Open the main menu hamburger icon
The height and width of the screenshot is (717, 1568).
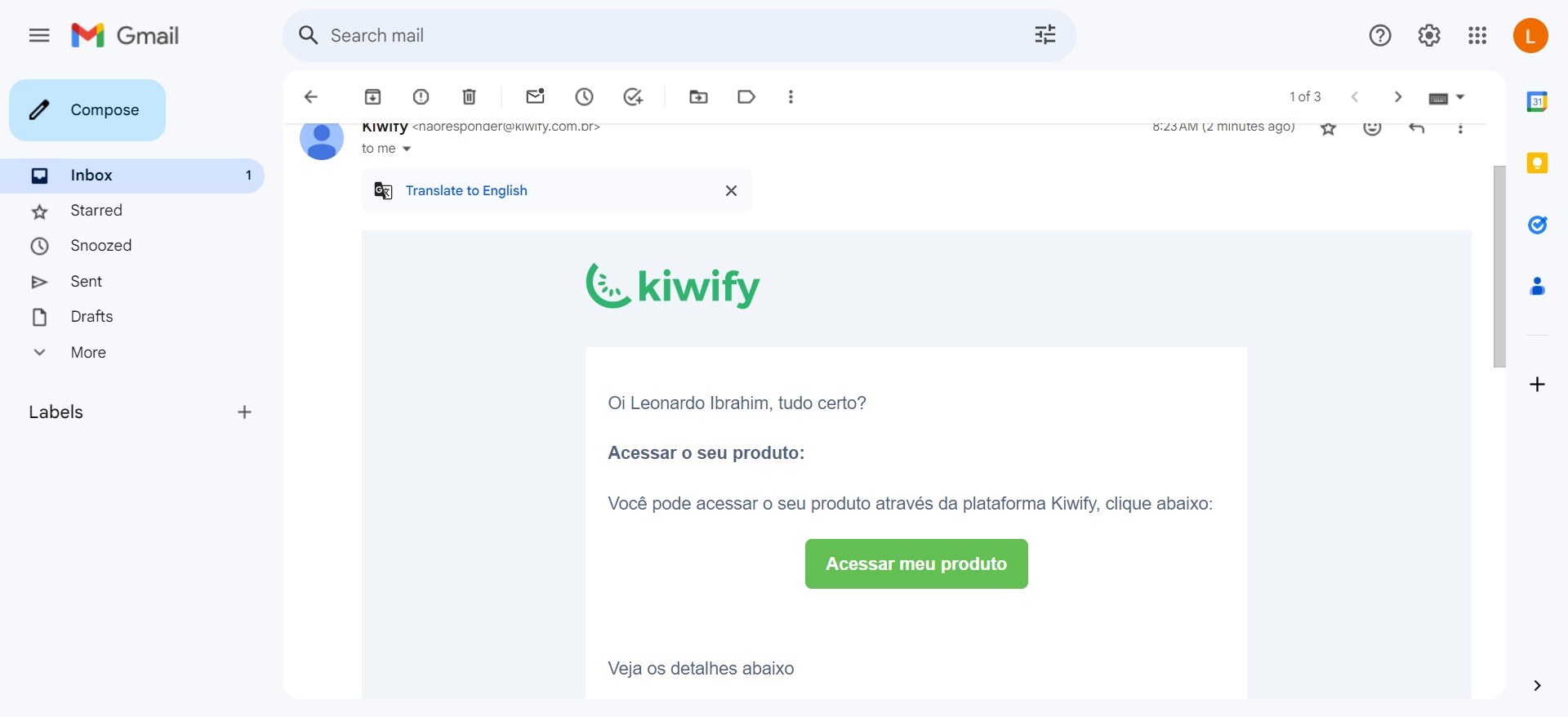[x=39, y=35]
